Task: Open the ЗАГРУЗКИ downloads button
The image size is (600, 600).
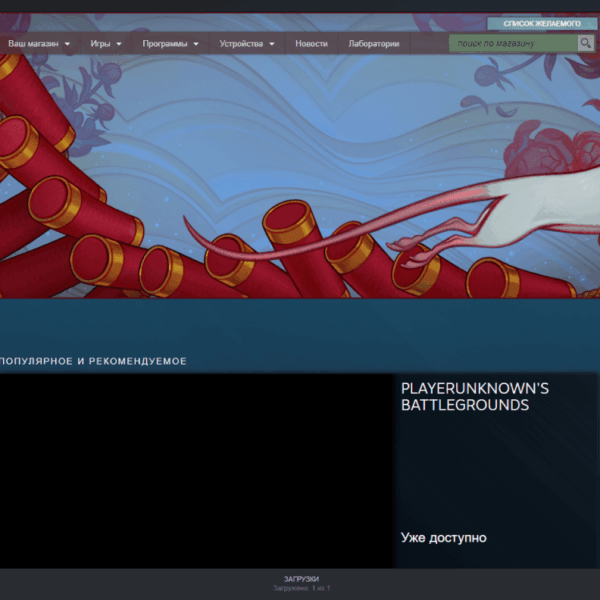Action: [302, 579]
